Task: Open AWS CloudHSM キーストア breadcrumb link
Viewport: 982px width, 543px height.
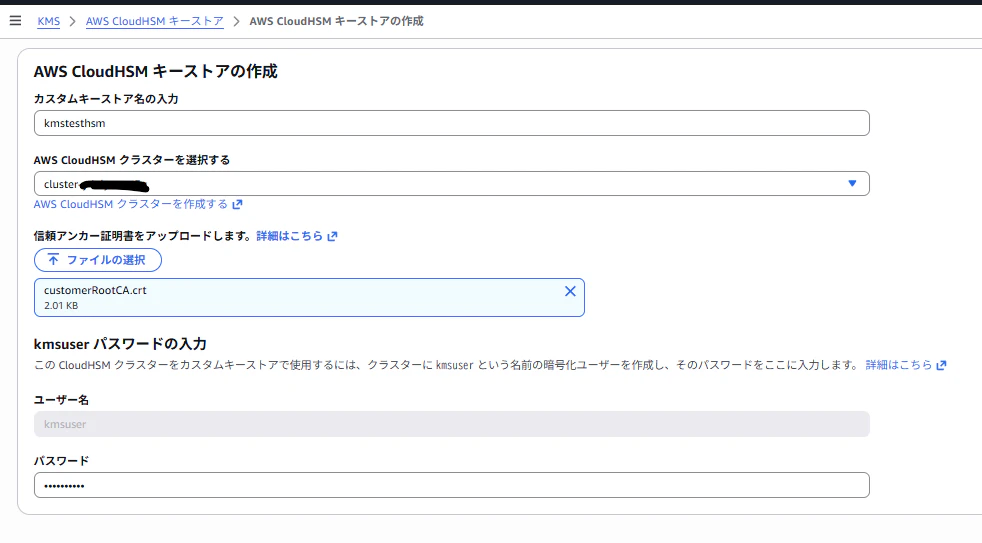Action: [155, 21]
